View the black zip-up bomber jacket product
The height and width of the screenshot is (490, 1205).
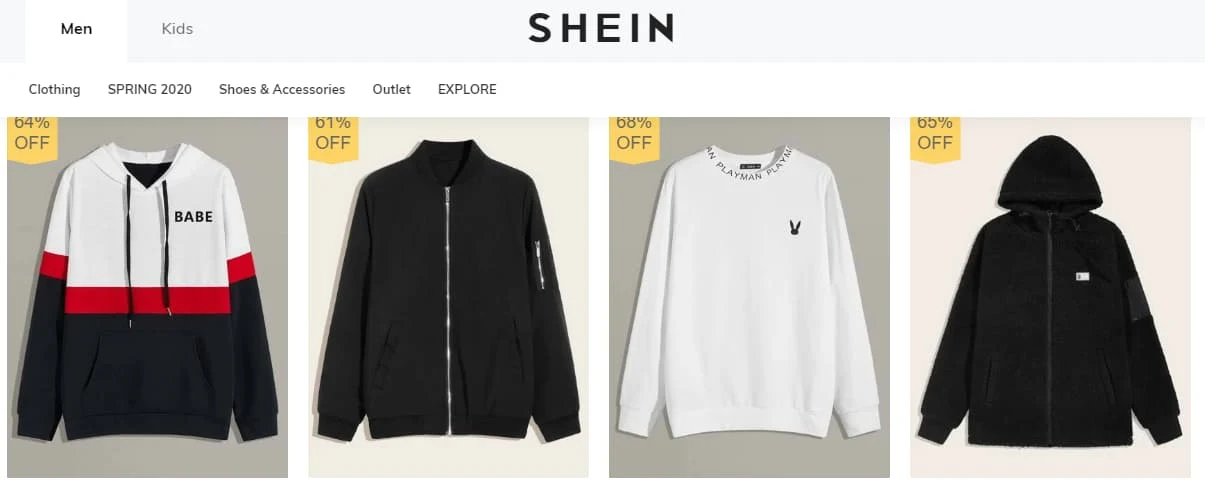[448, 297]
